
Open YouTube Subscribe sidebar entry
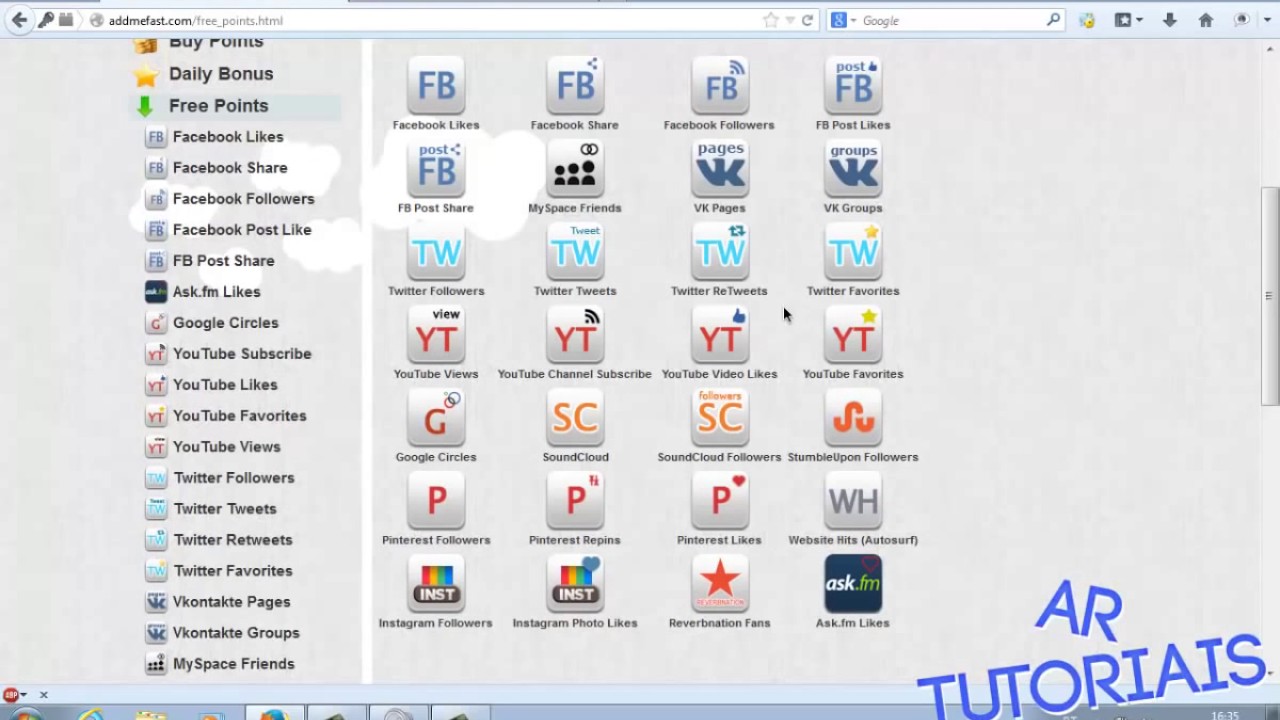pyautogui.click(x=242, y=354)
